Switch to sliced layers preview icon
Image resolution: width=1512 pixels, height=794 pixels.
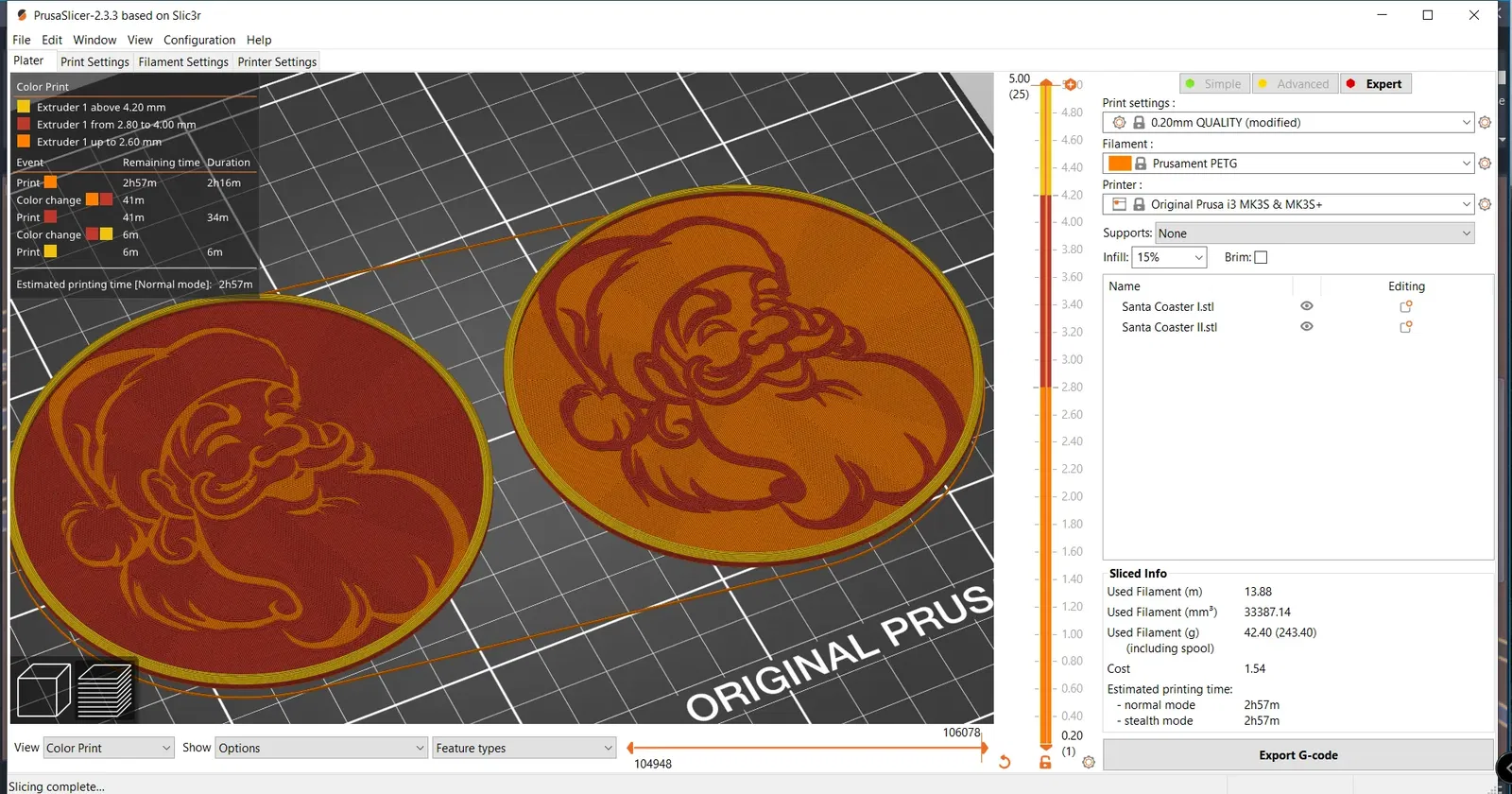[104, 690]
